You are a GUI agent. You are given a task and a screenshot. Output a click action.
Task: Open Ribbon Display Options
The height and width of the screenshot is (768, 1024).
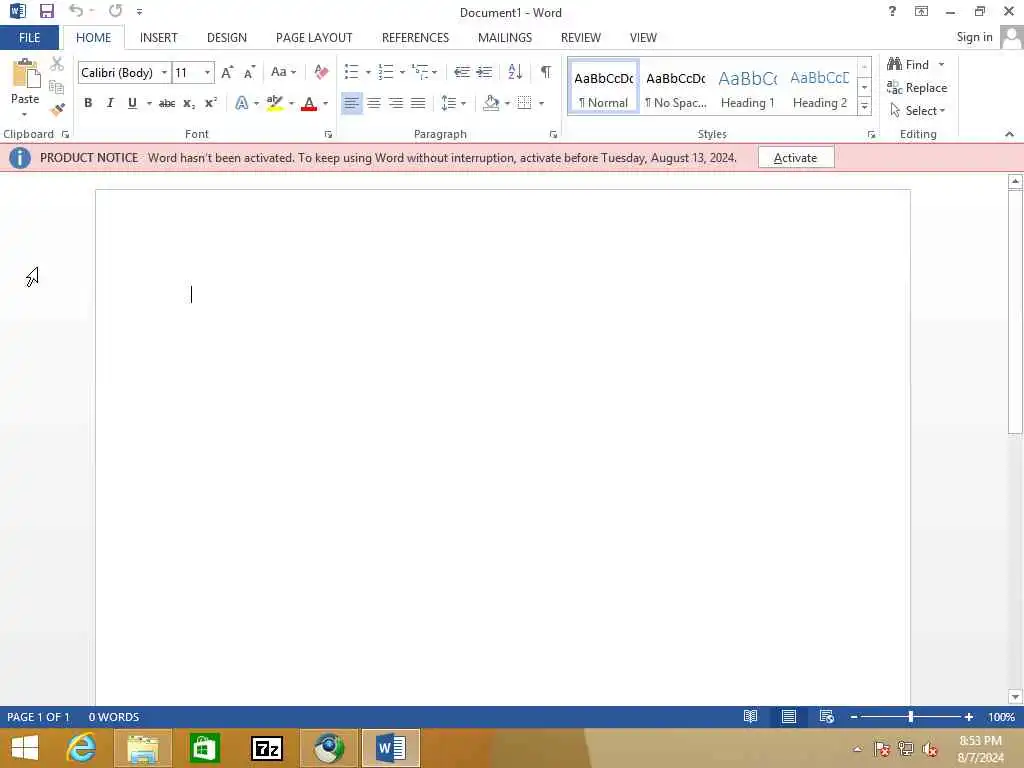(x=921, y=11)
